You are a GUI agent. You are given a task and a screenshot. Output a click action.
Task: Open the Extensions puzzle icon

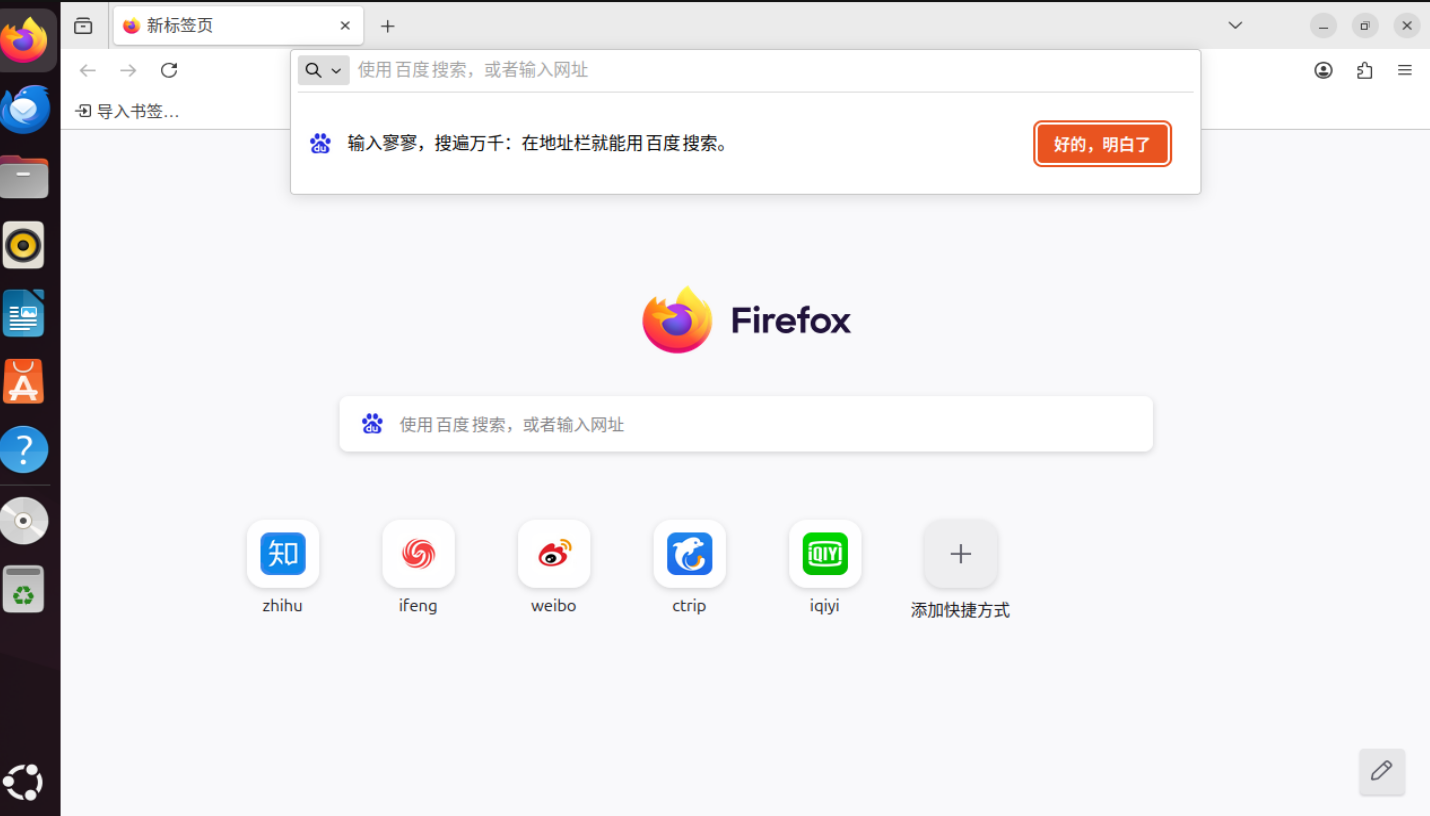click(1363, 70)
